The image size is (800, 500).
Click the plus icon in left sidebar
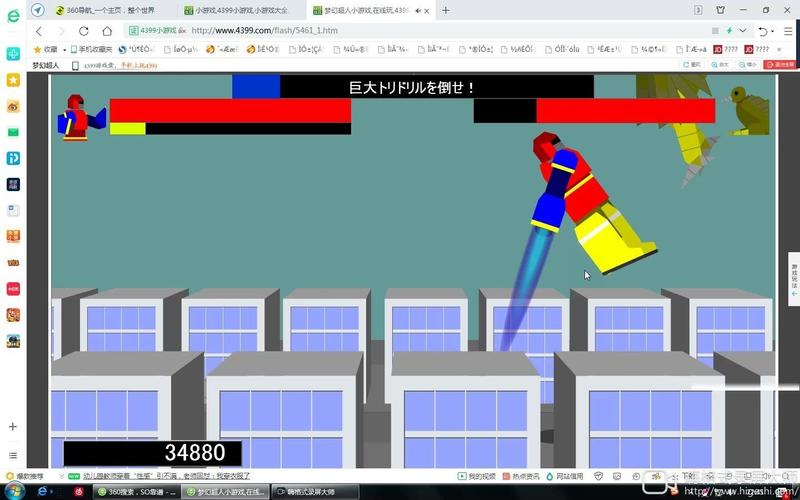13,426
